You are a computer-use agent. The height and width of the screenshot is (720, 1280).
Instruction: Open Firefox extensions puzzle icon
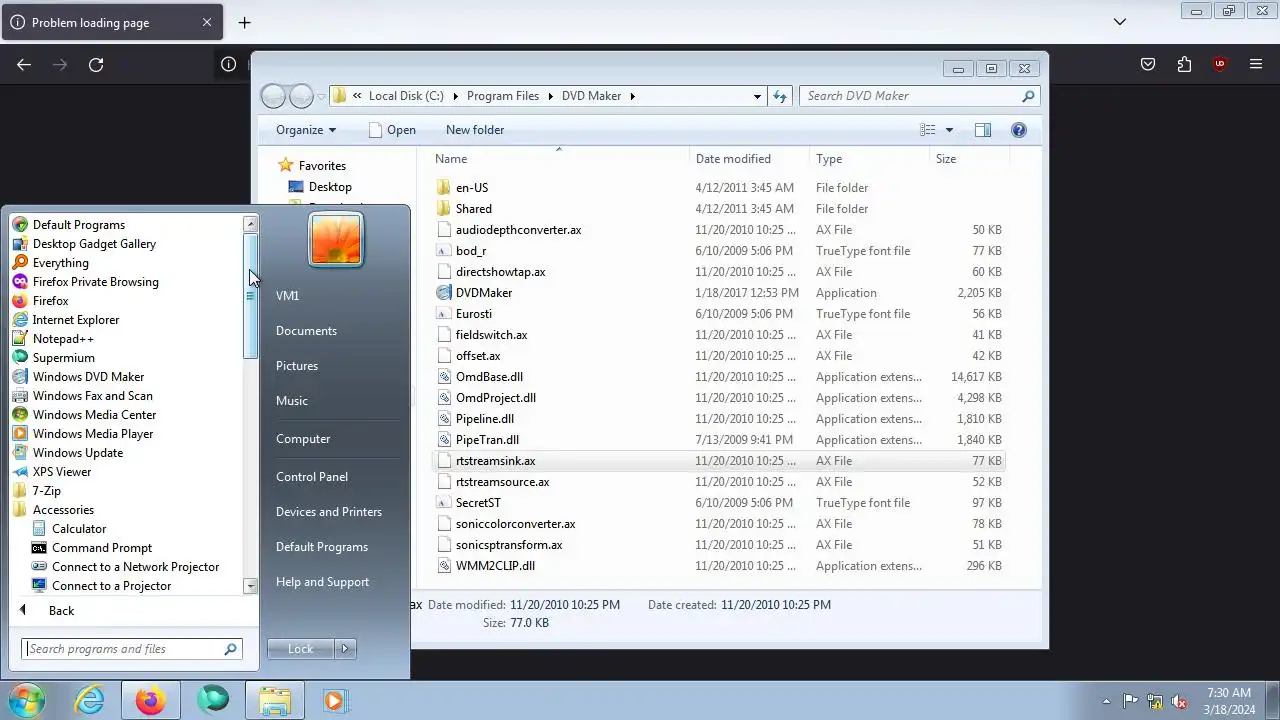click(1184, 65)
